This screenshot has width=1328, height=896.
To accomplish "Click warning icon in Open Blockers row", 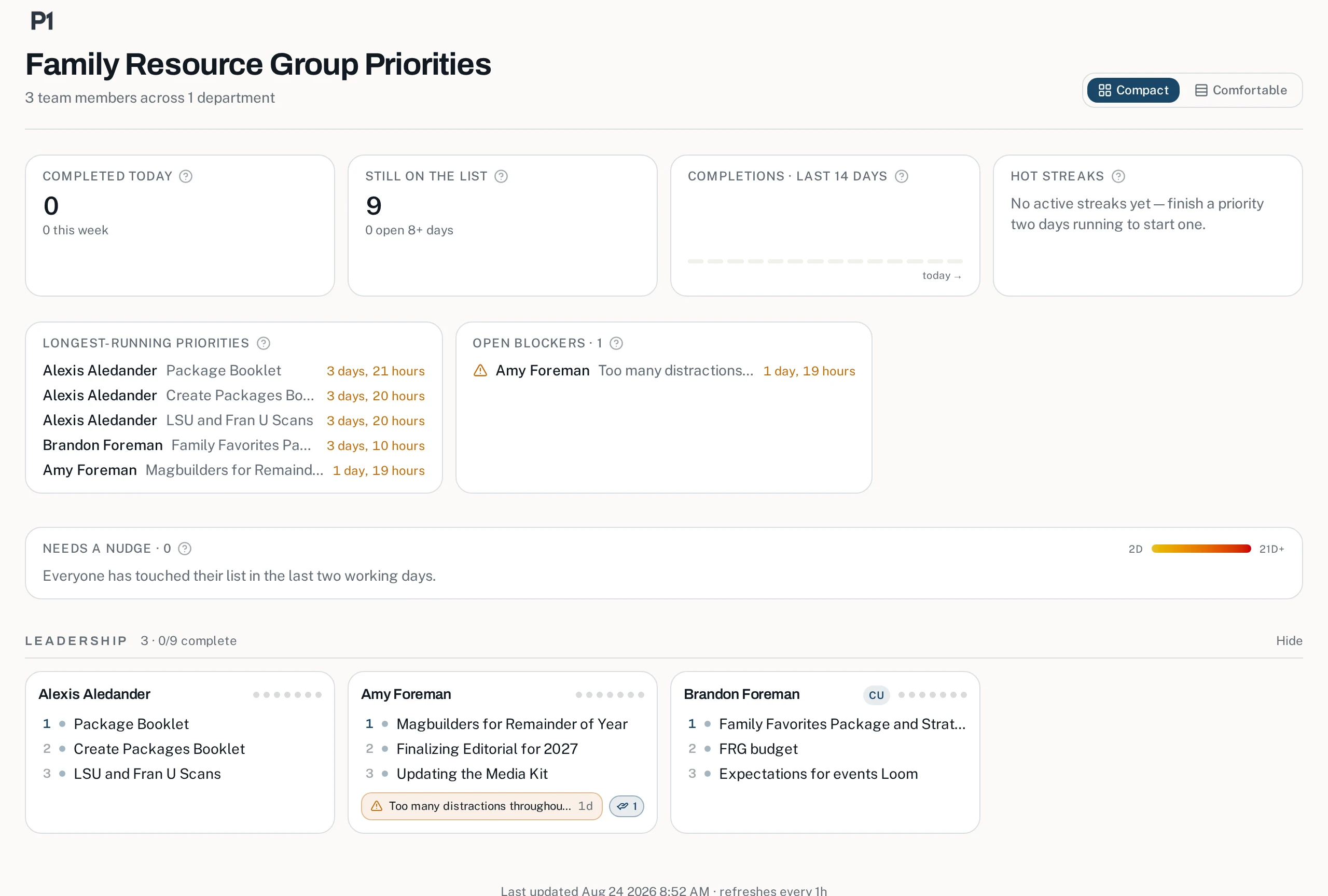I will pos(480,371).
